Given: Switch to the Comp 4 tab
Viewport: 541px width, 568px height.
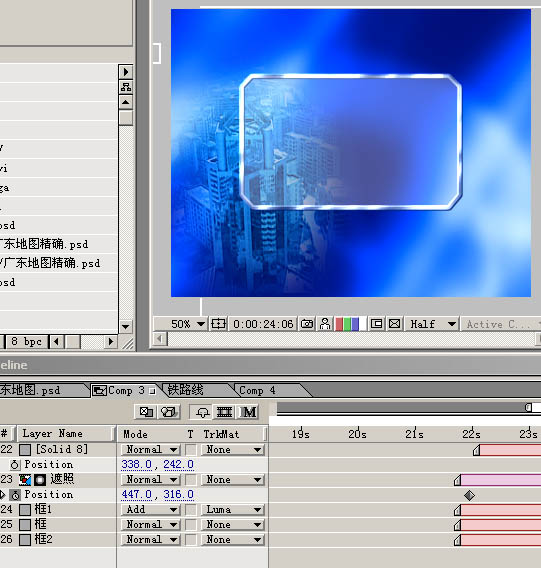Looking at the screenshot, I should [257, 390].
